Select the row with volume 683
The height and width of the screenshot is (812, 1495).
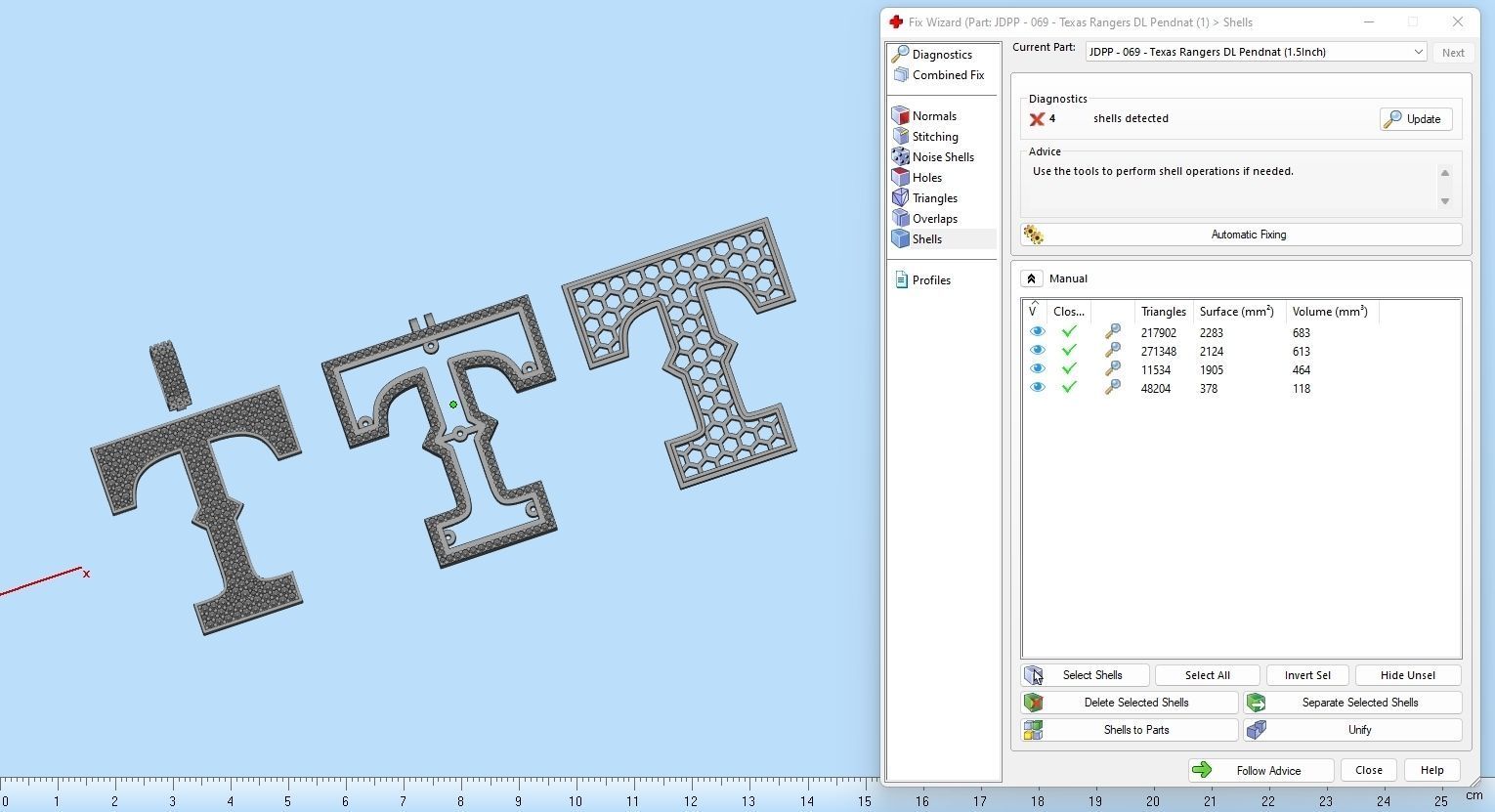click(x=1241, y=333)
